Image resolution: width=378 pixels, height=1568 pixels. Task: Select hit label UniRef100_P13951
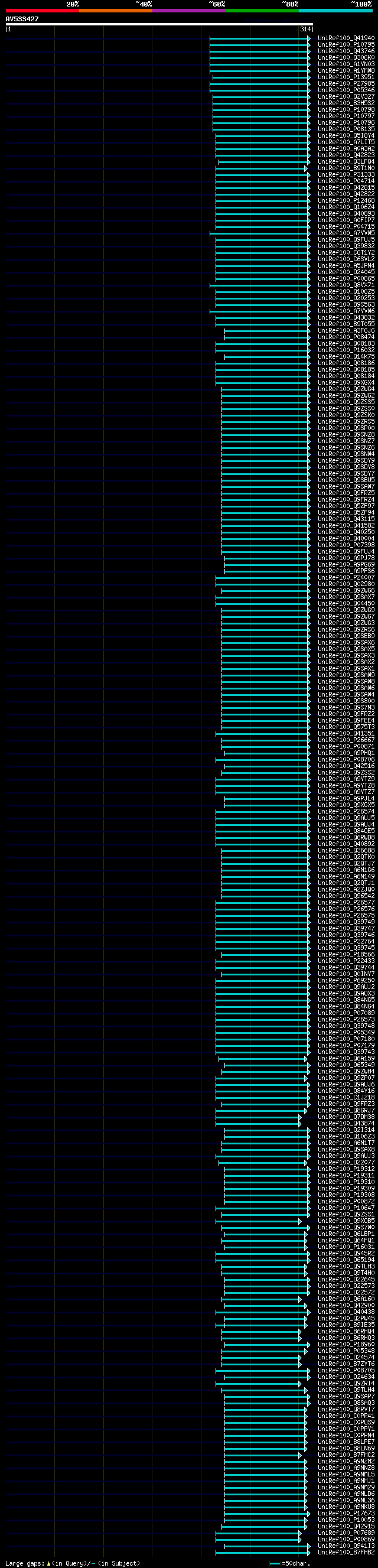(346, 77)
